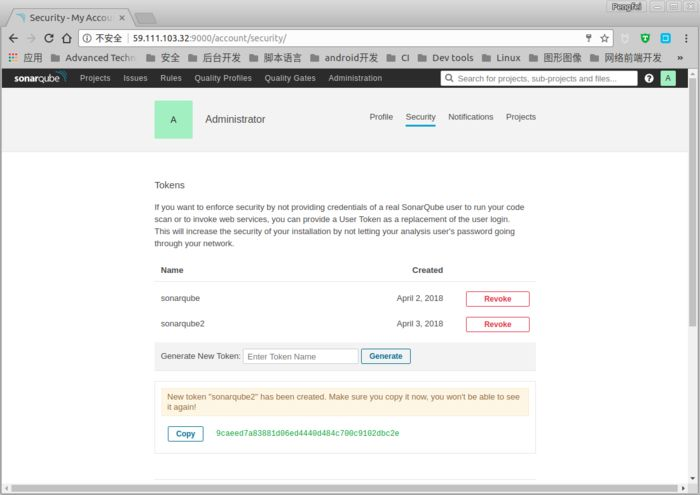Open the android开发 bookmark folder

344,58
